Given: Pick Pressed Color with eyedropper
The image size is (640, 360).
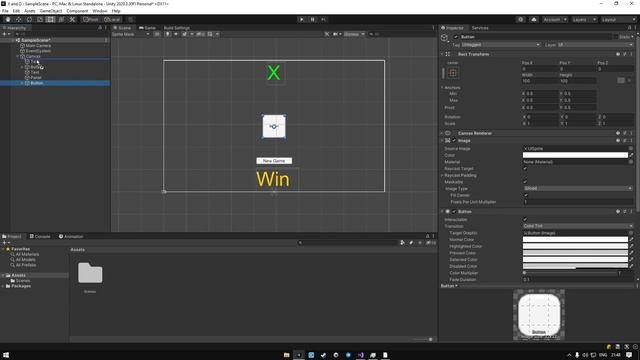Looking at the screenshot, I should 631,253.
